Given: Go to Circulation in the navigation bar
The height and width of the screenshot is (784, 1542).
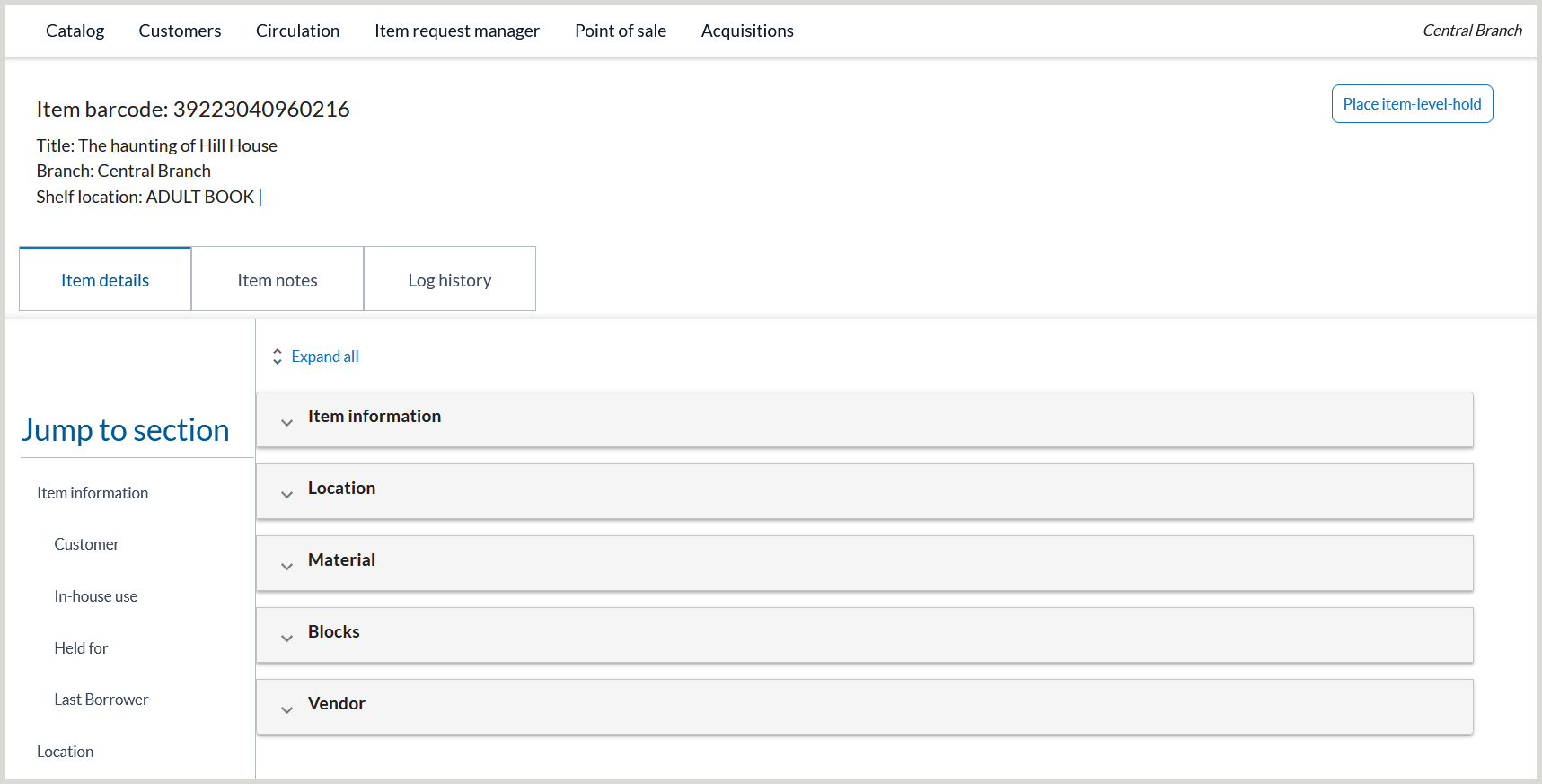Looking at the screenshot, I should click(297, 31).
